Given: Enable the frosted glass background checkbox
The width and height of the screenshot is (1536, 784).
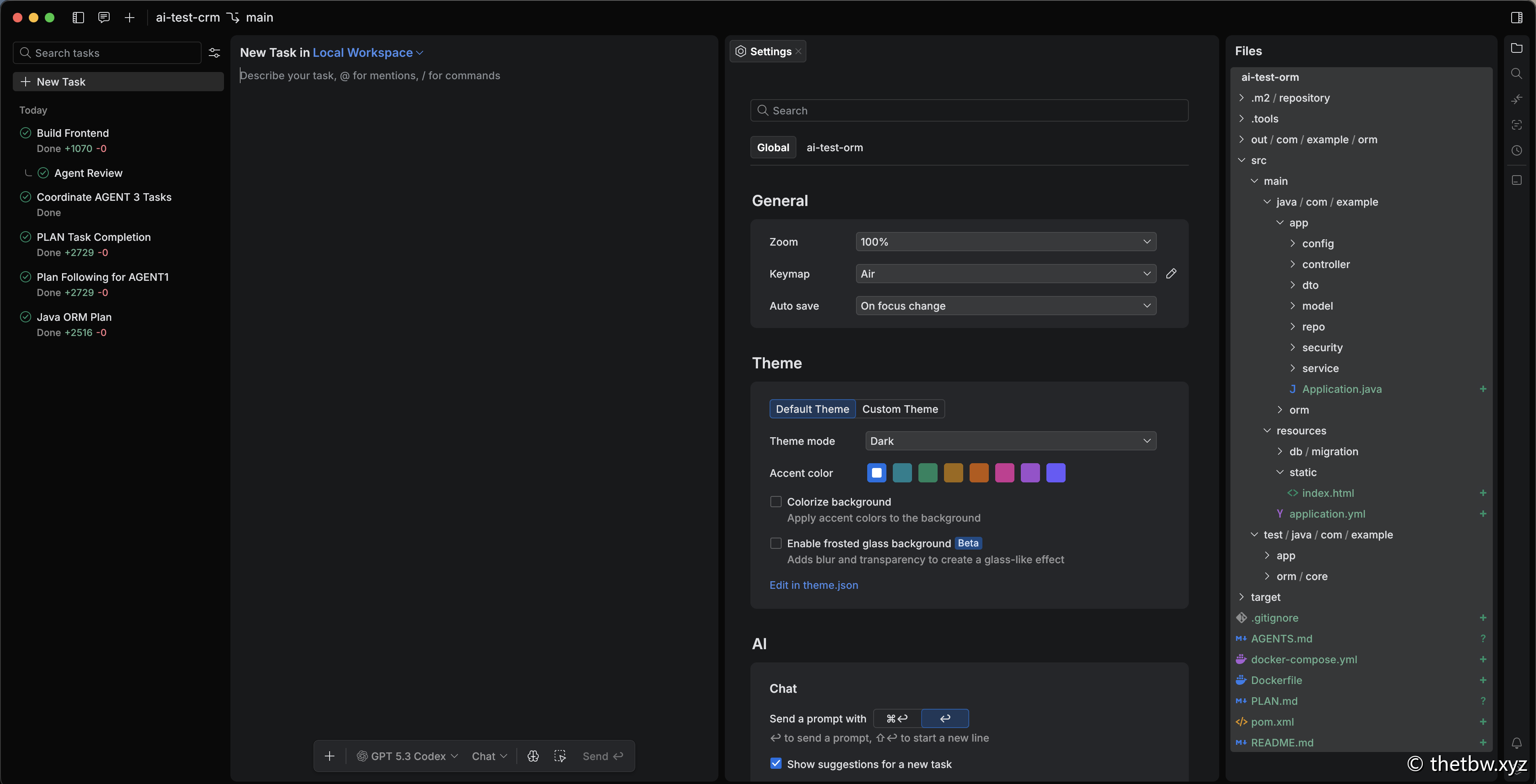Looking at the screenshot, I should pyautogui.click(x=776, y=543).
